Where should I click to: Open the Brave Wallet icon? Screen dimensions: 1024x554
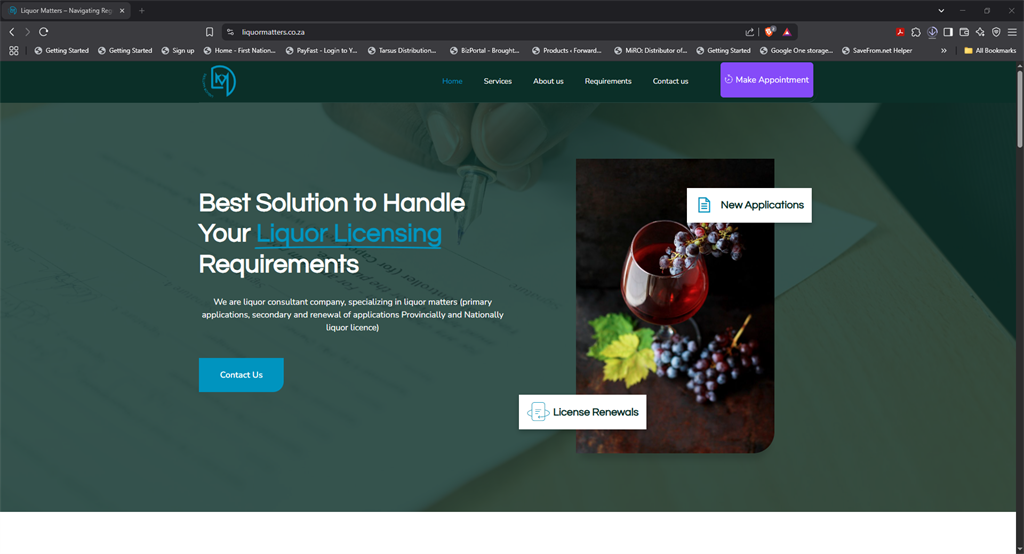pos(964,32)
